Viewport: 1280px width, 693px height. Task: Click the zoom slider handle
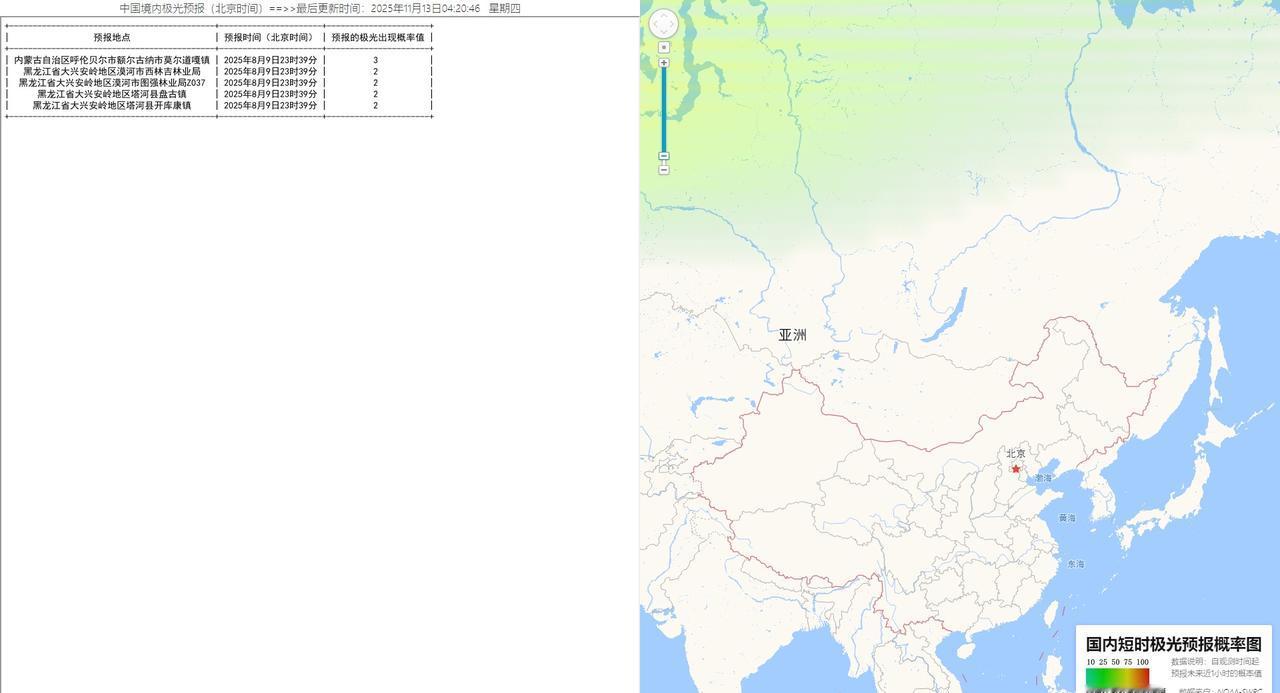tap(664, 156)
